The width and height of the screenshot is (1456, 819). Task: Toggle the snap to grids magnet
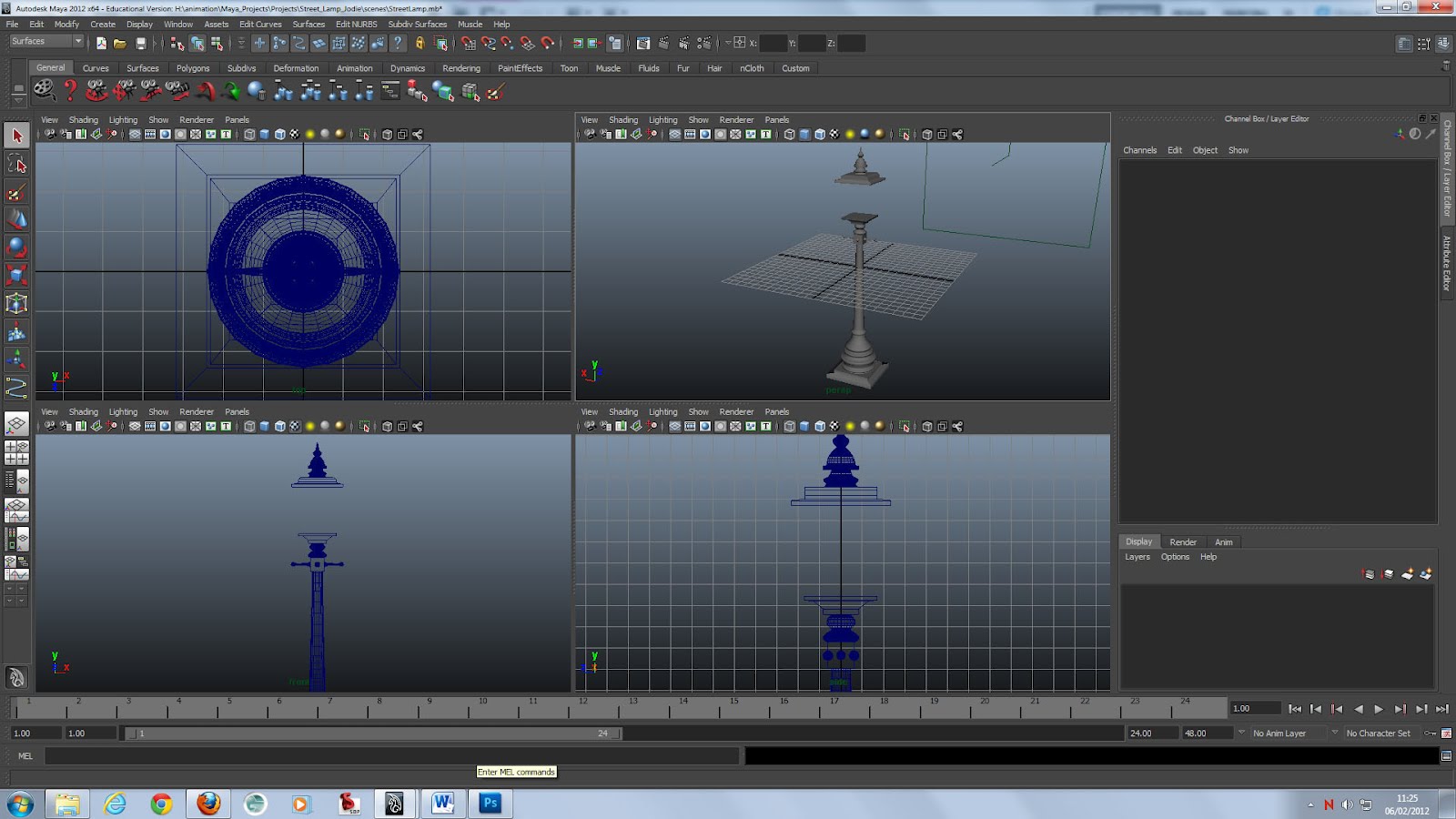coord(469,43)
